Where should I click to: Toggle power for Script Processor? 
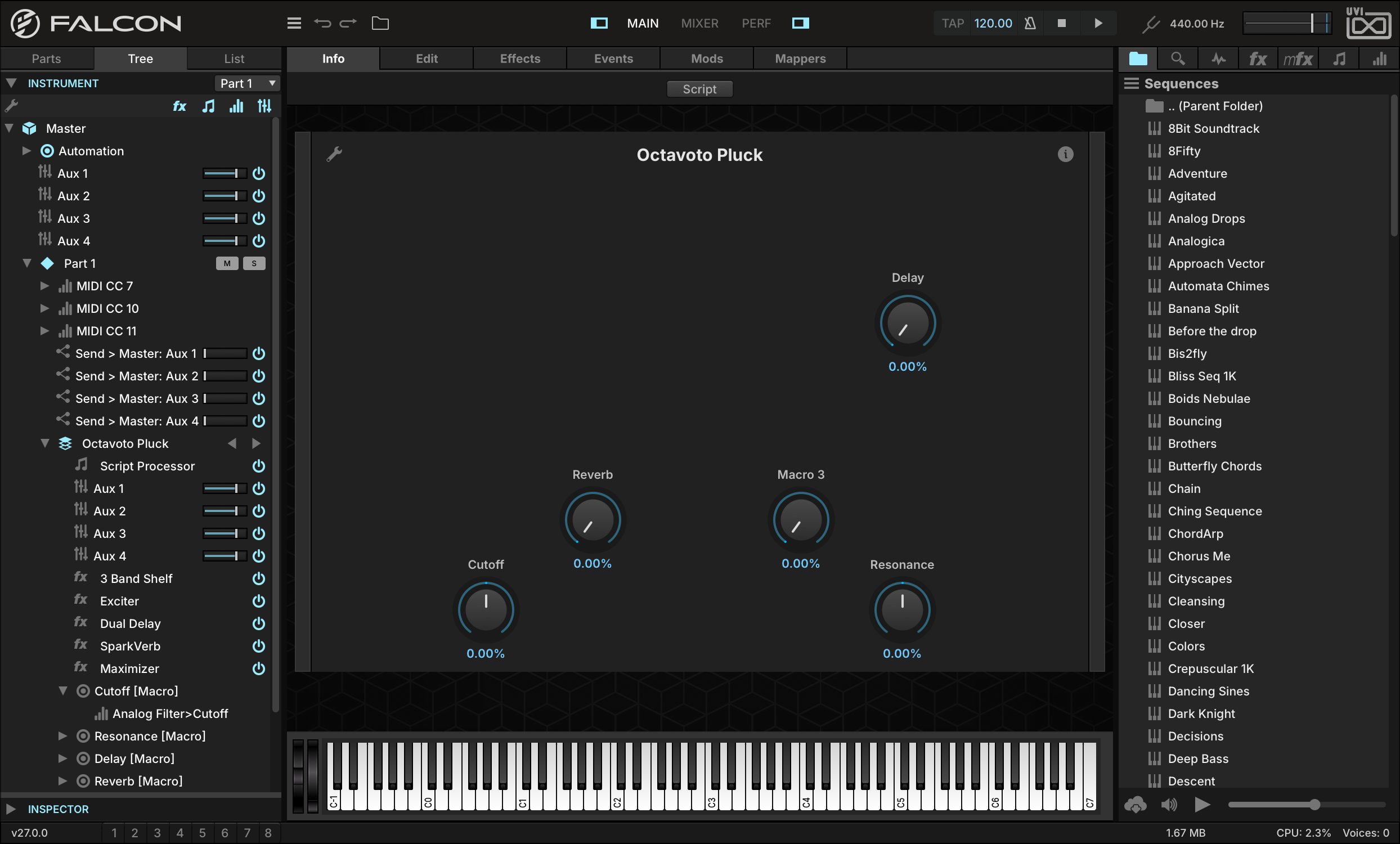coord(258,466)
